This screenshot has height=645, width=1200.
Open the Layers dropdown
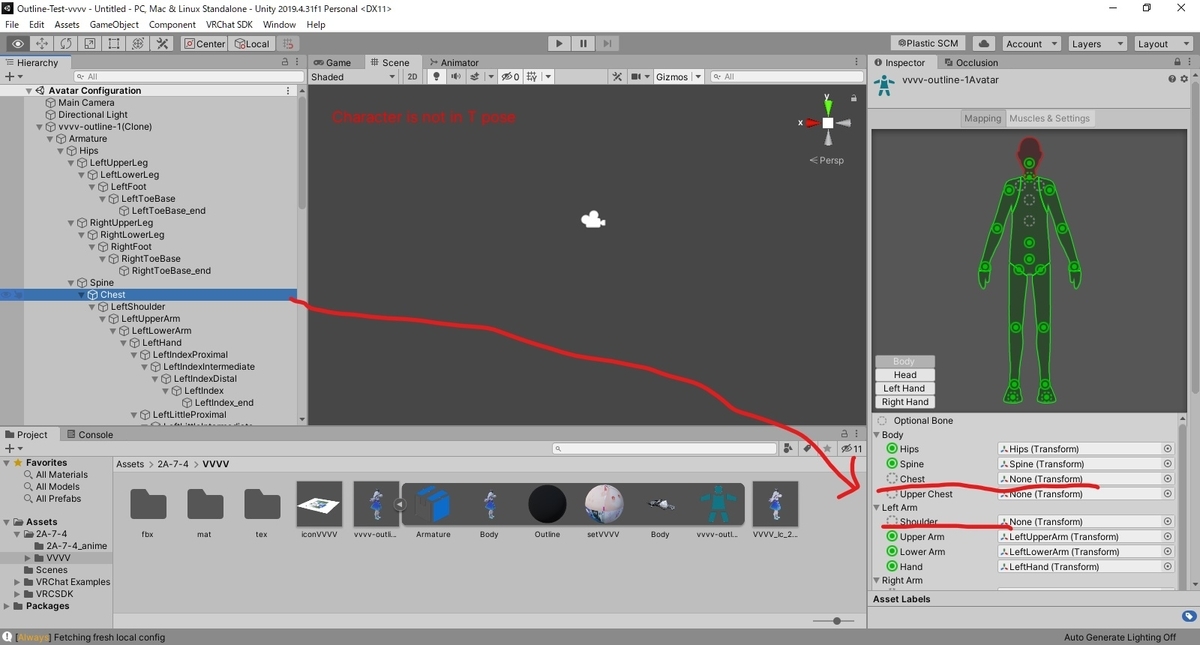click(x=1096, y=44)
